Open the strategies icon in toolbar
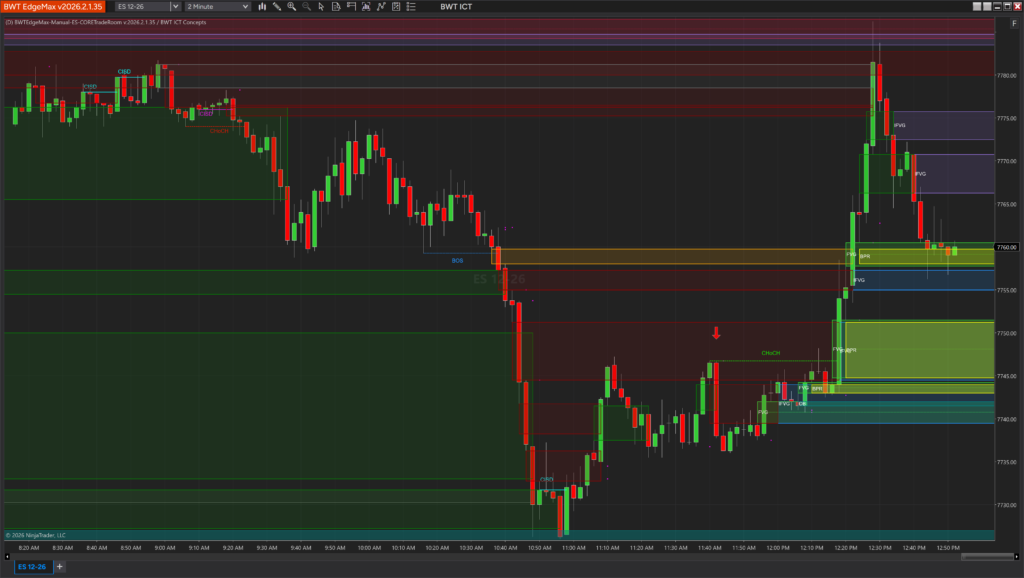 (x=396, y=7)
